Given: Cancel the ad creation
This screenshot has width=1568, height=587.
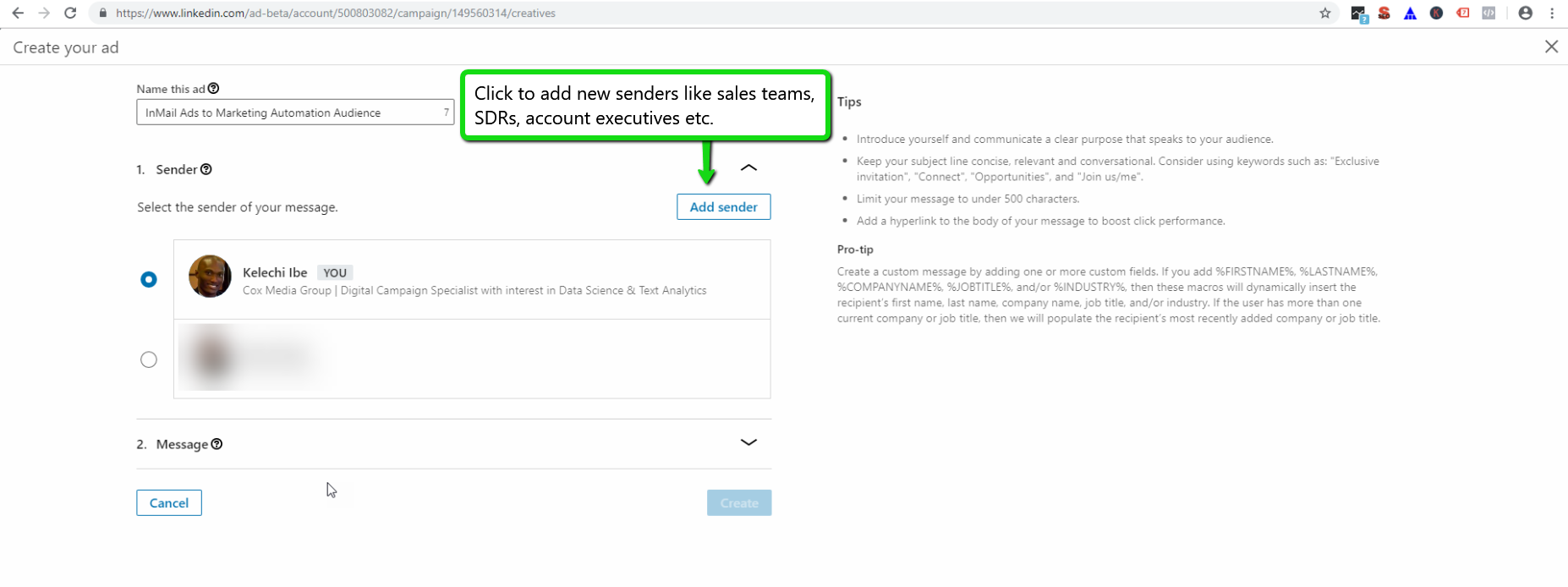Looking at the screenshot, I should pyautogui.click(x=168, y=502).
